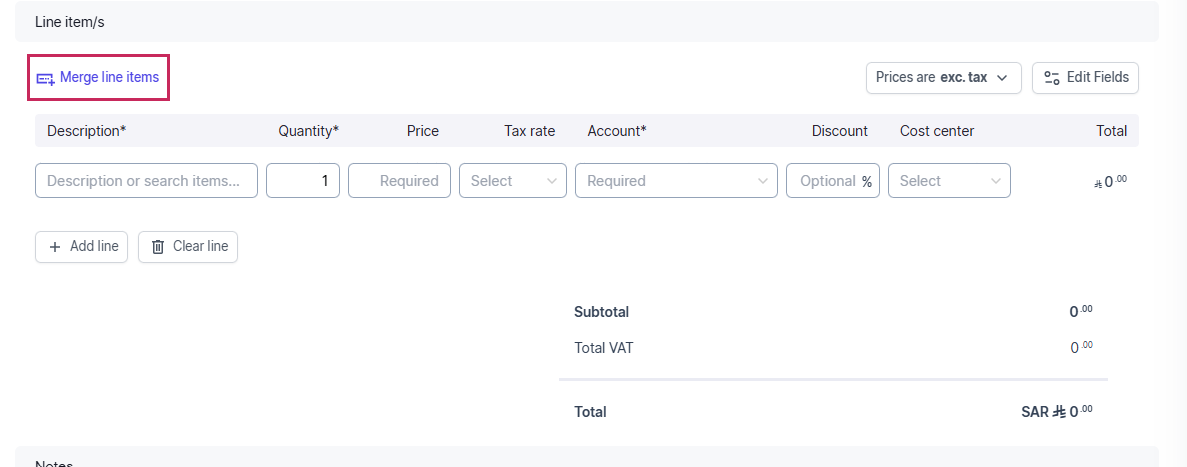Image resolution: width=1187 pixels, height=467 pixels.
Task: Click the Price Required input field
Action: 399,181
